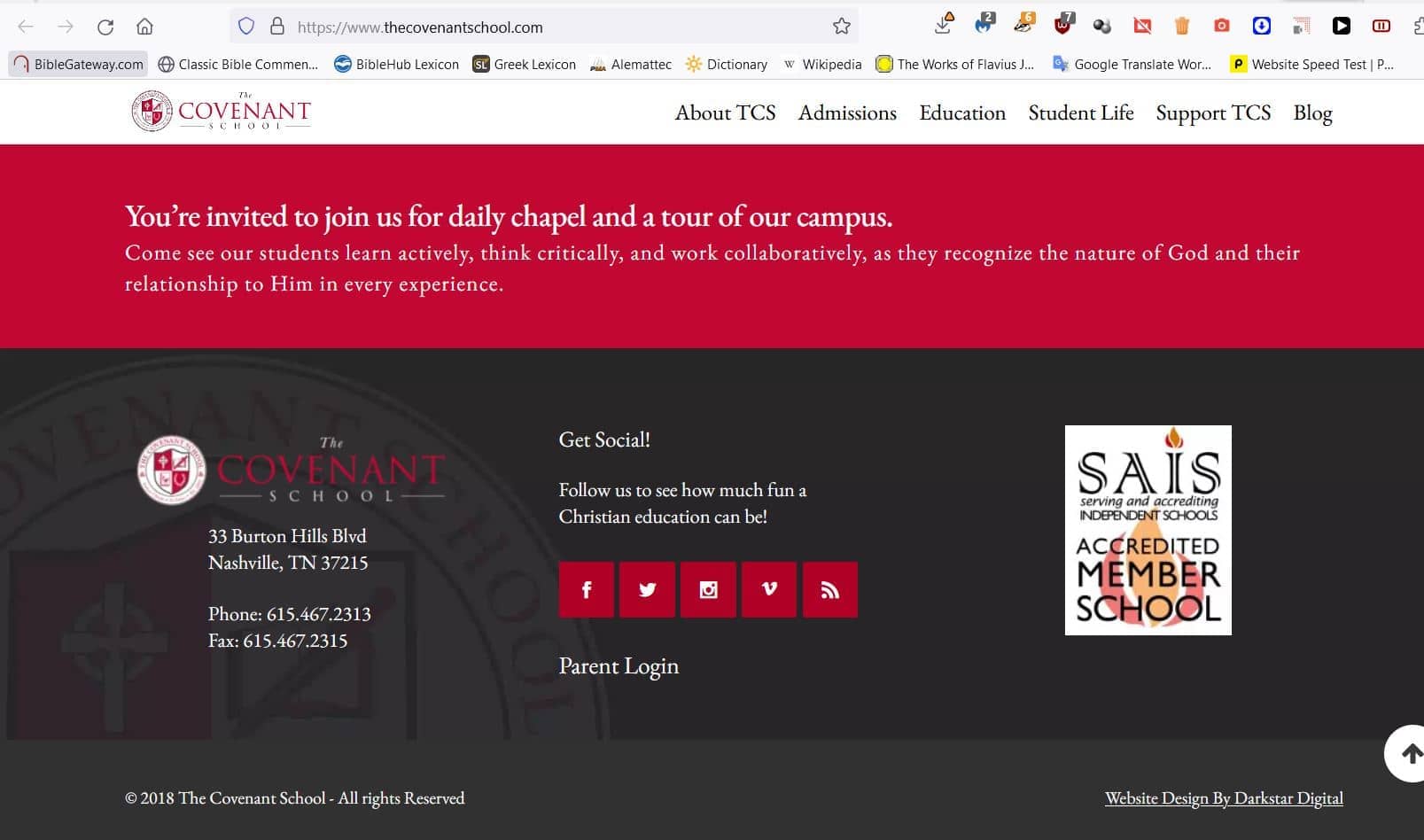Open Wikipedia bookmark
The width and height of the screenshot is (1424, 840).
point(821,64)
